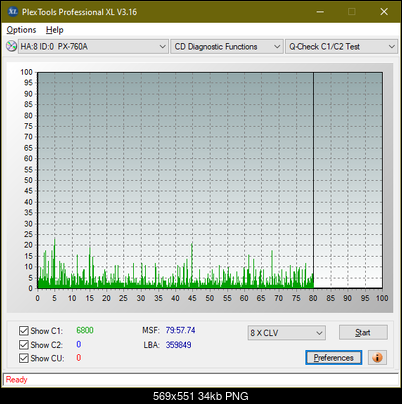This screenshot has width=402, height=404.
Task: Click the disc drive icon beside the drive selector
Action: (x=11, y=46)
